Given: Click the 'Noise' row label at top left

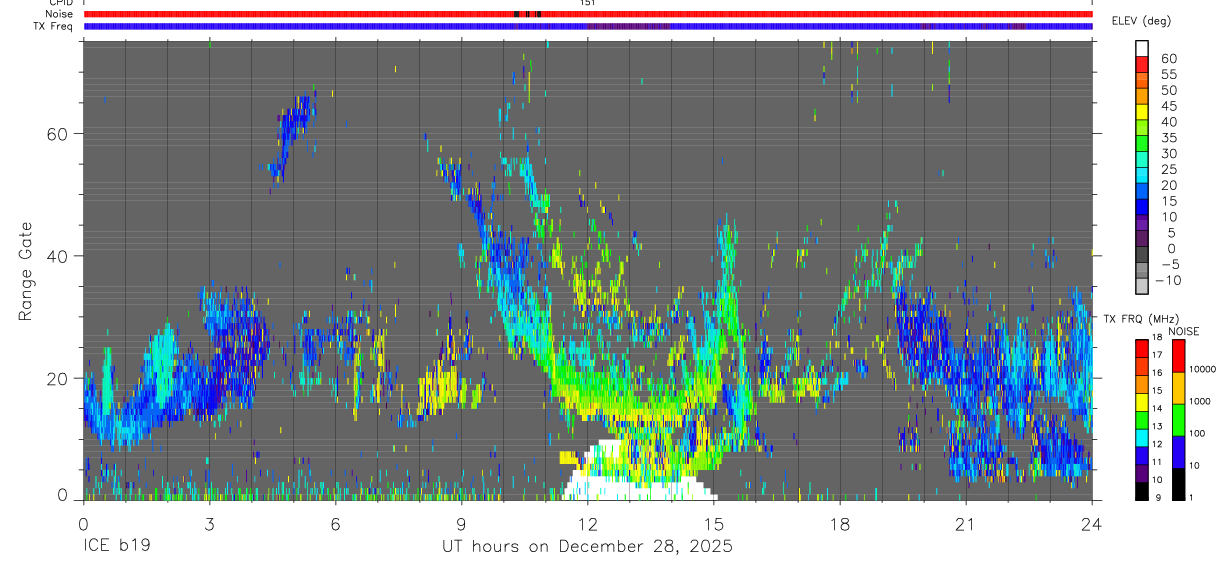Looking at the screenshot, I should 61,14.
